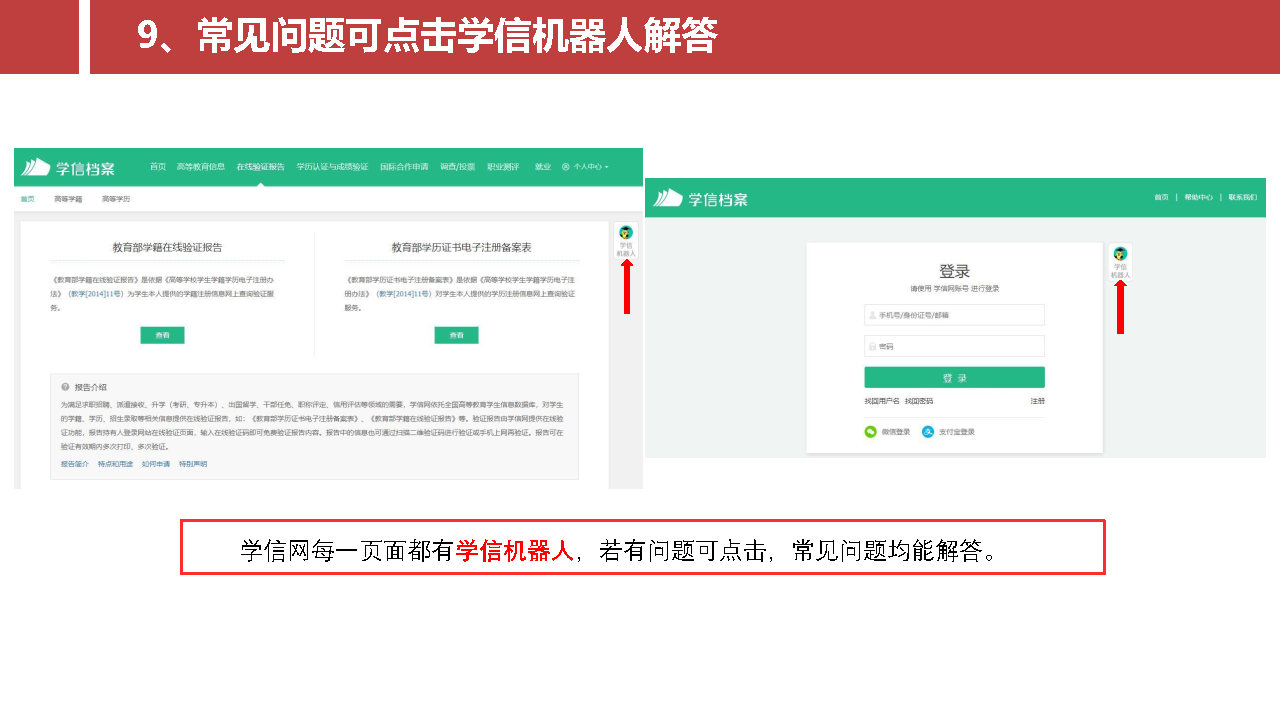Viewport: 1280px width, 720px height.
Task: Focus the 密码 password field
Action: [954, 346]
